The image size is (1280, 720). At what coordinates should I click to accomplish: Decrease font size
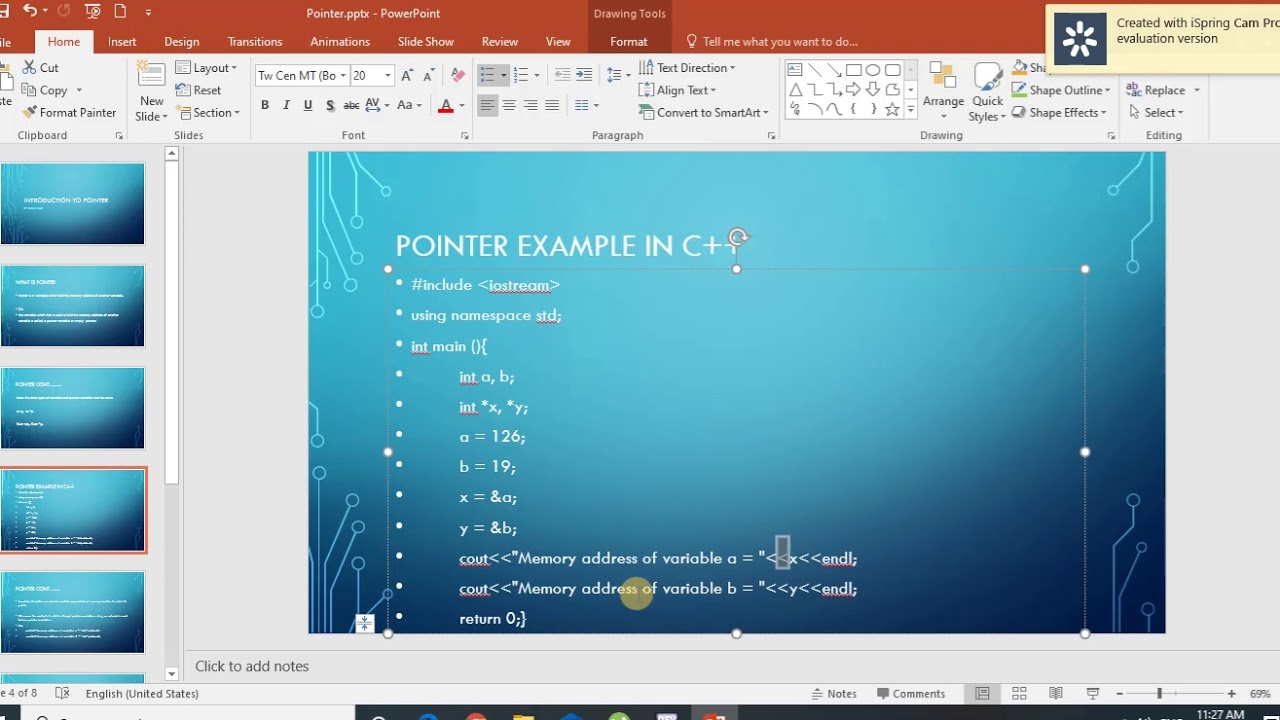(x=428, y=75)
